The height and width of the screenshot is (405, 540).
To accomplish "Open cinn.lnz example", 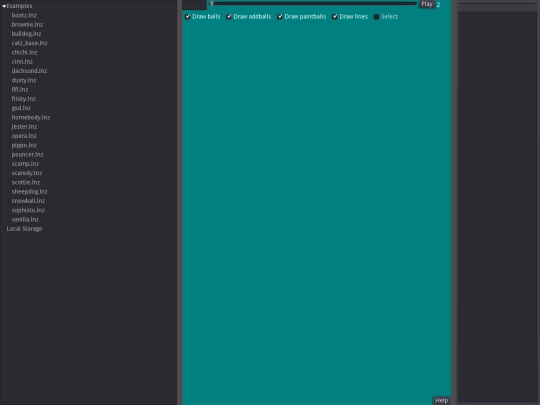I will click(x=22, y=62).
